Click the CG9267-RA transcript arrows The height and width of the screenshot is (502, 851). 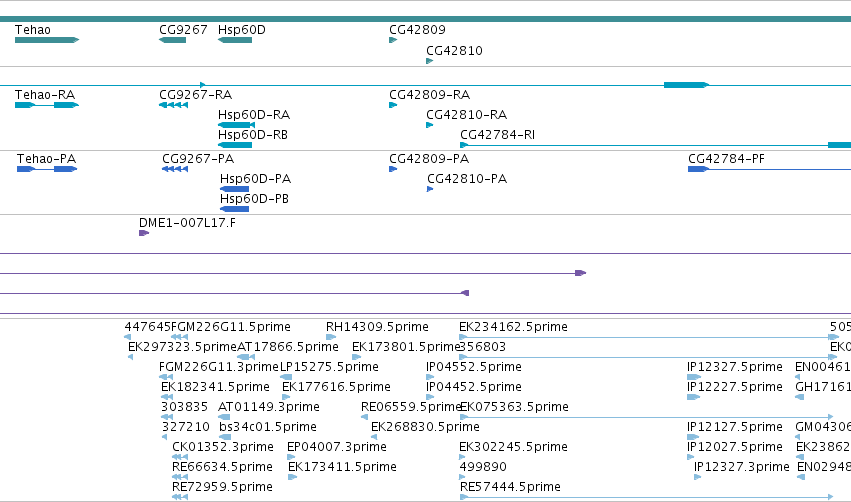point(174,105)
